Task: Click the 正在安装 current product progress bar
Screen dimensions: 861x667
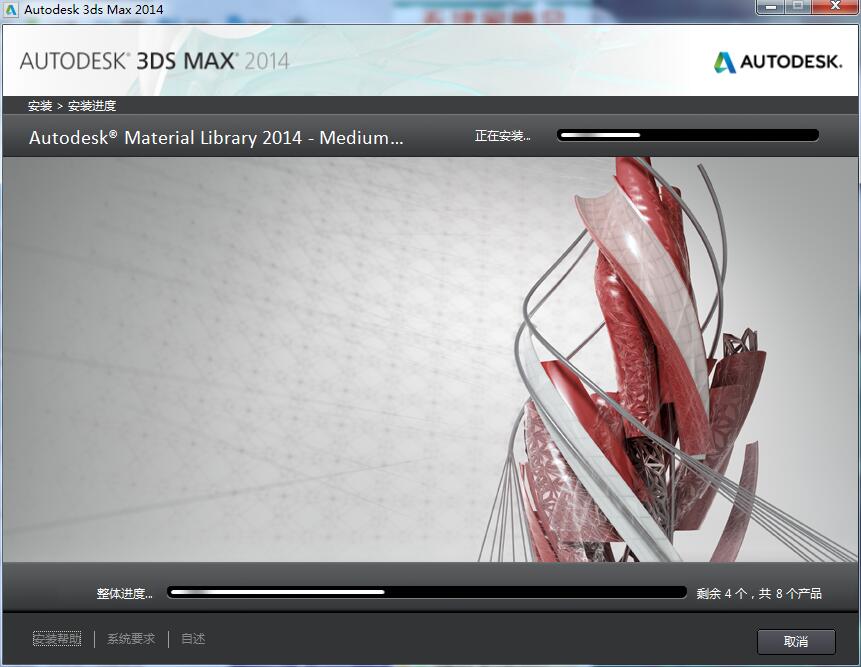Action: pyautogui.click(x=688, y=135)
